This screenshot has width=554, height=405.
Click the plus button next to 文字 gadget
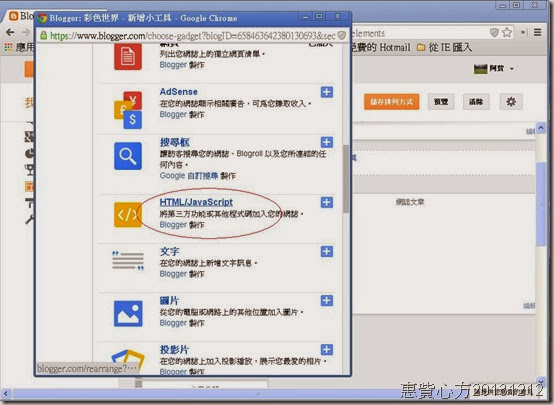[327, 252]
